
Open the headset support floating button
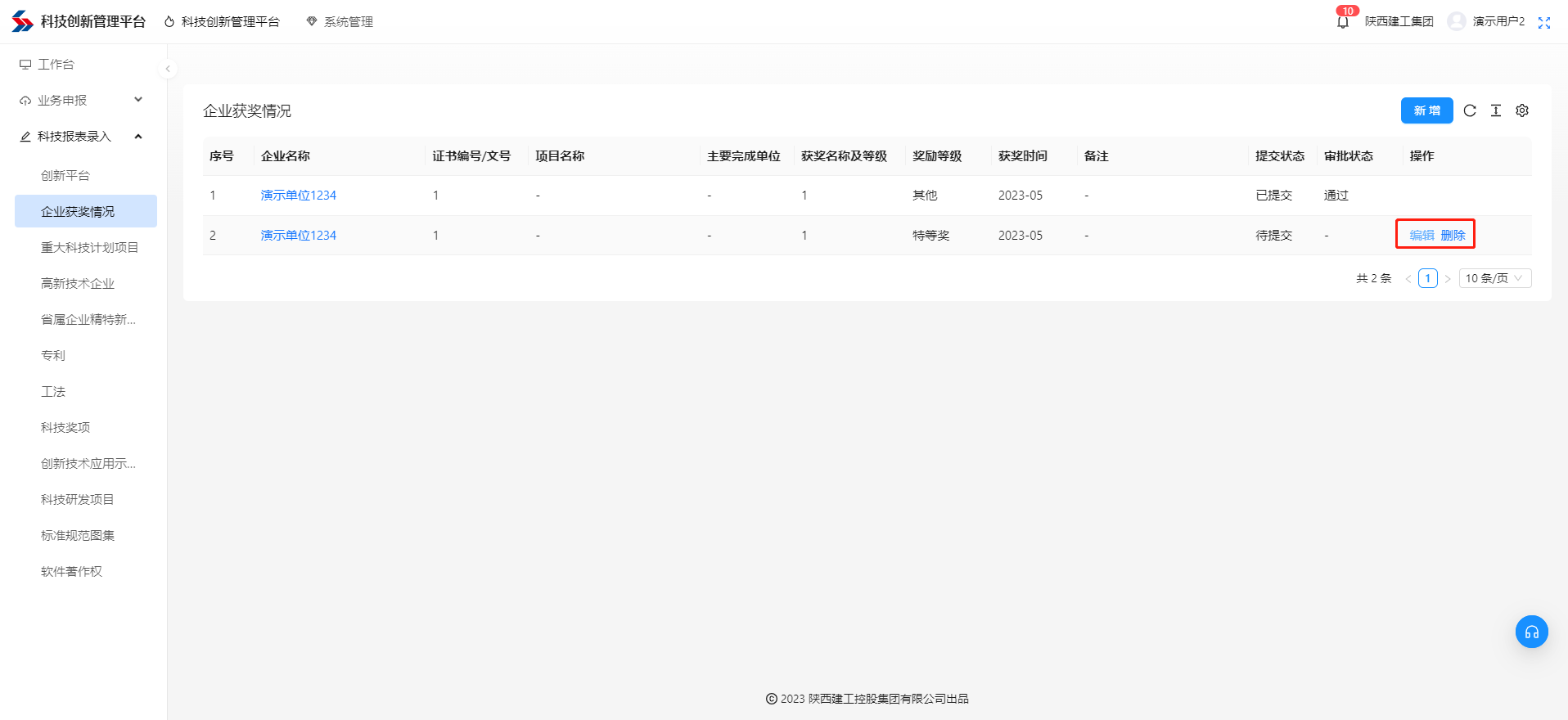(1531, 632)
